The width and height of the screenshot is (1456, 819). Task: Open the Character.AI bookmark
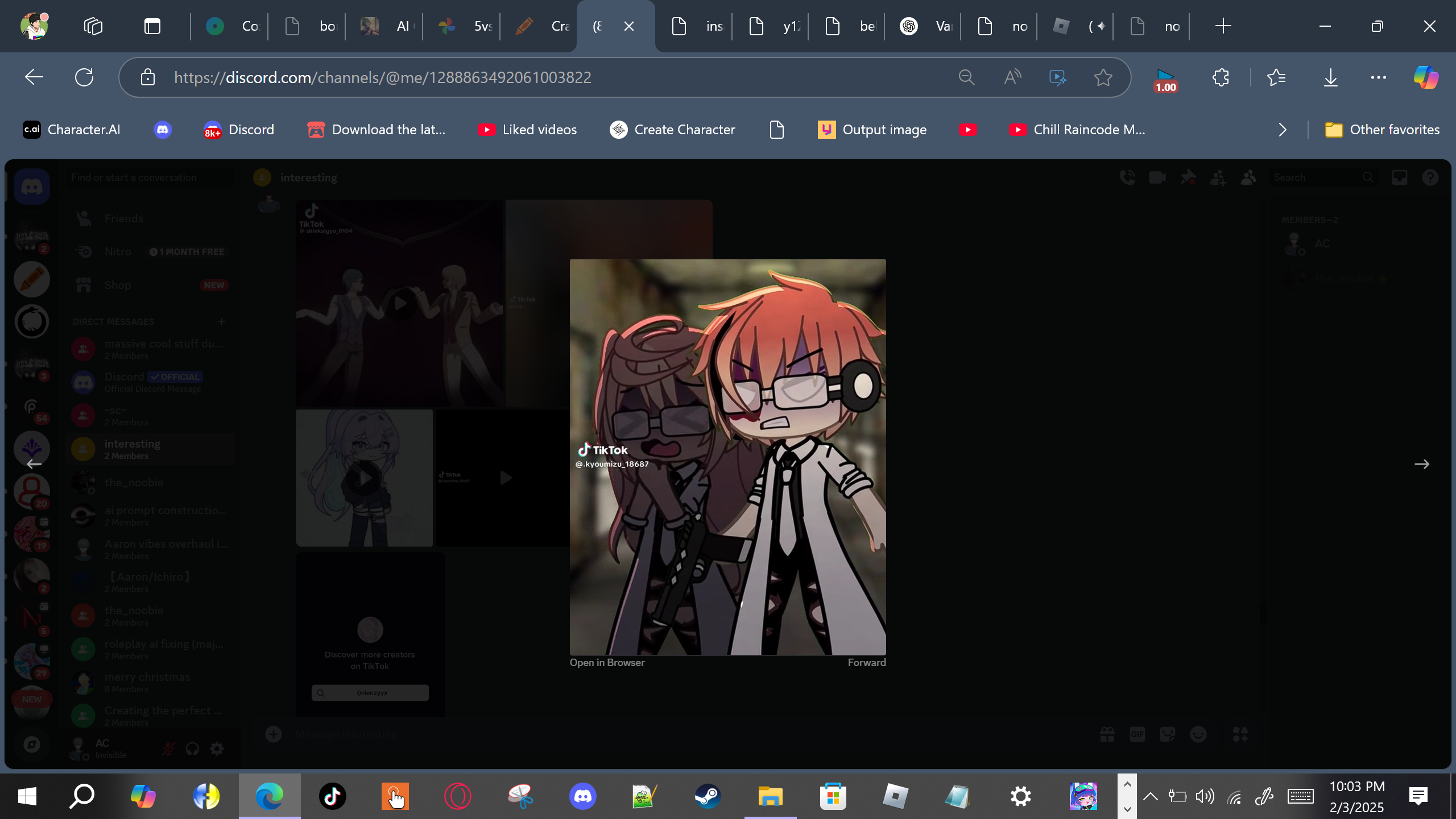72,130
